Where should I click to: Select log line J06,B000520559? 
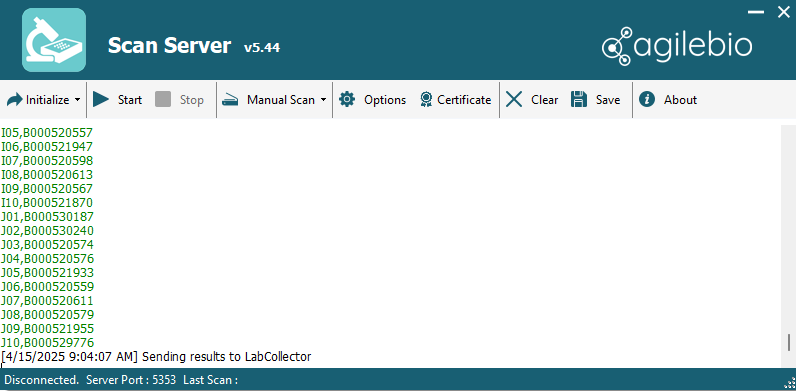point(47,286)
